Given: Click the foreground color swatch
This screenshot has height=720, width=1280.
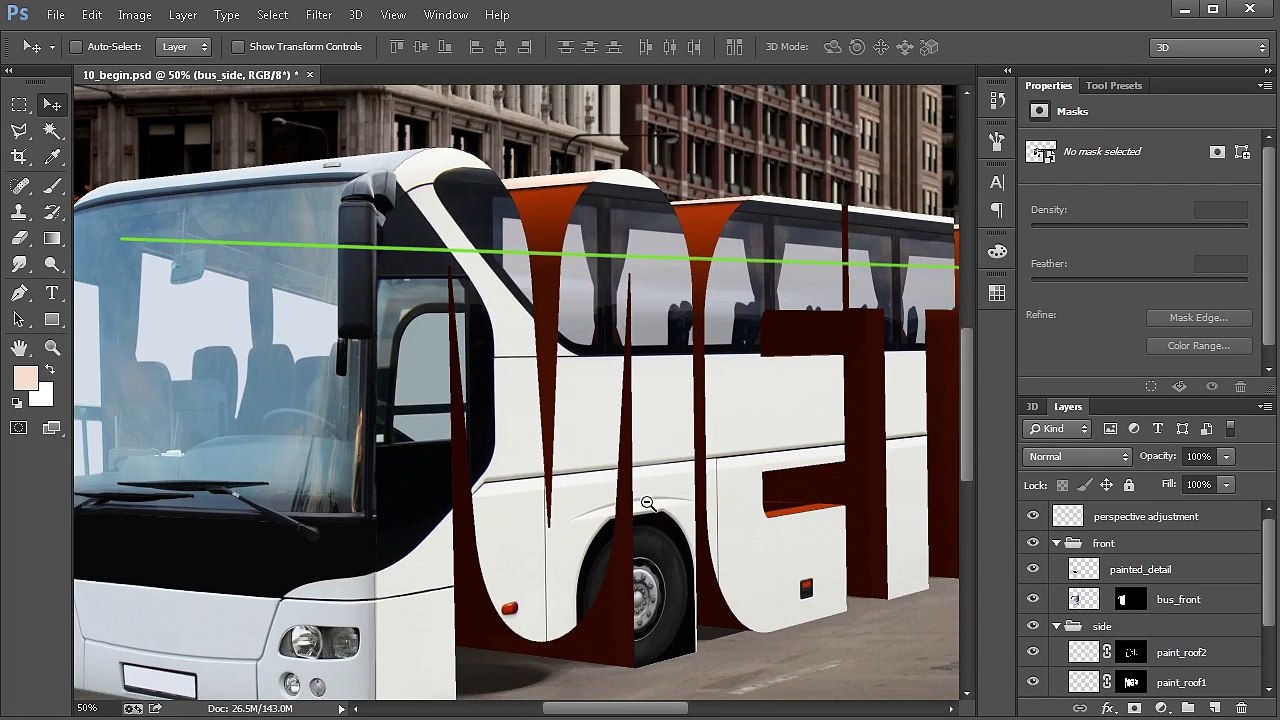Looking at the screenshot, I should pos(25,378).
